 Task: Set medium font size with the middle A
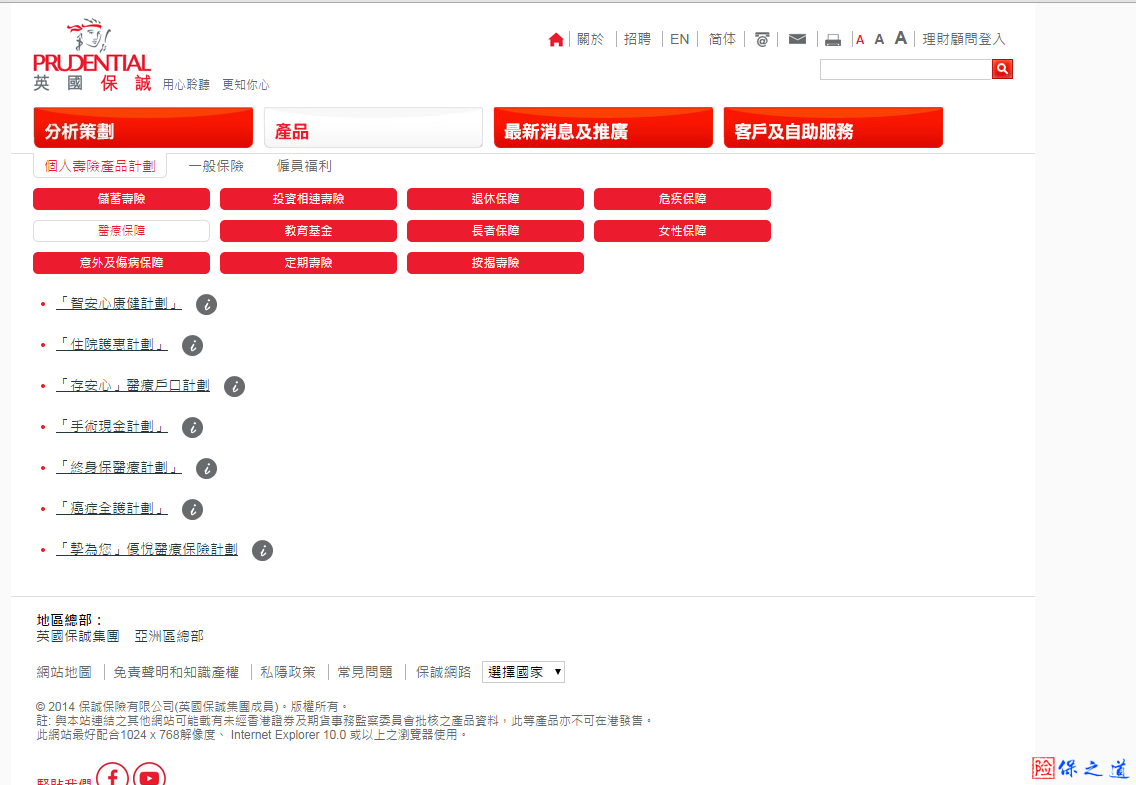tap(879, 39)
